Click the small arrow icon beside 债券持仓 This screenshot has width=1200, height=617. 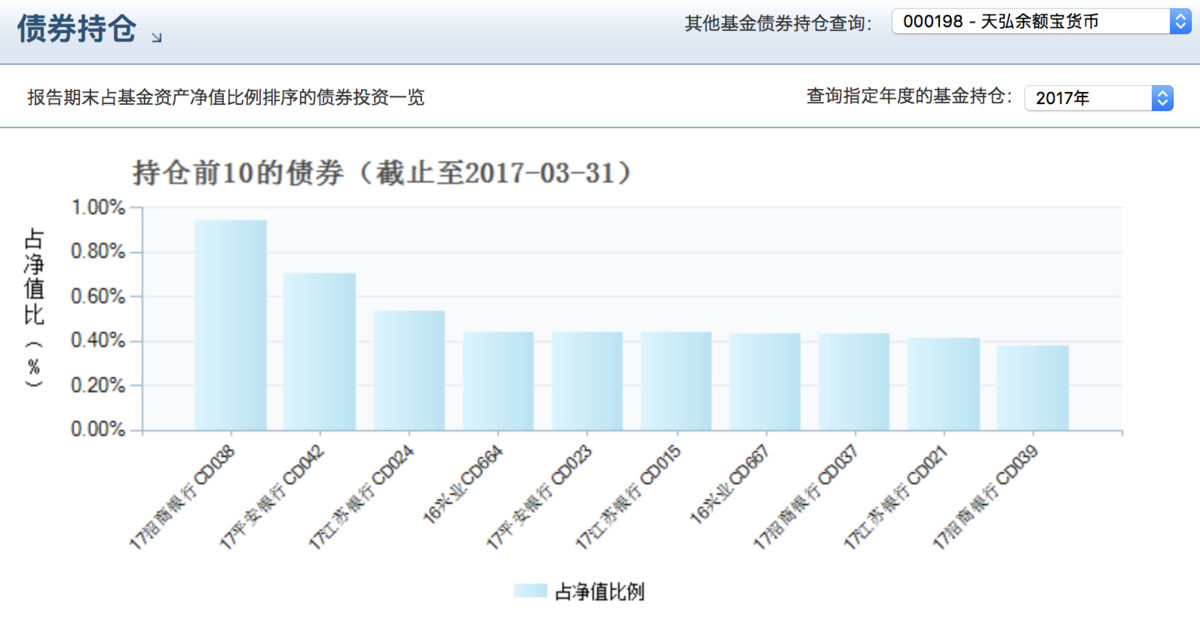(156, 37)
